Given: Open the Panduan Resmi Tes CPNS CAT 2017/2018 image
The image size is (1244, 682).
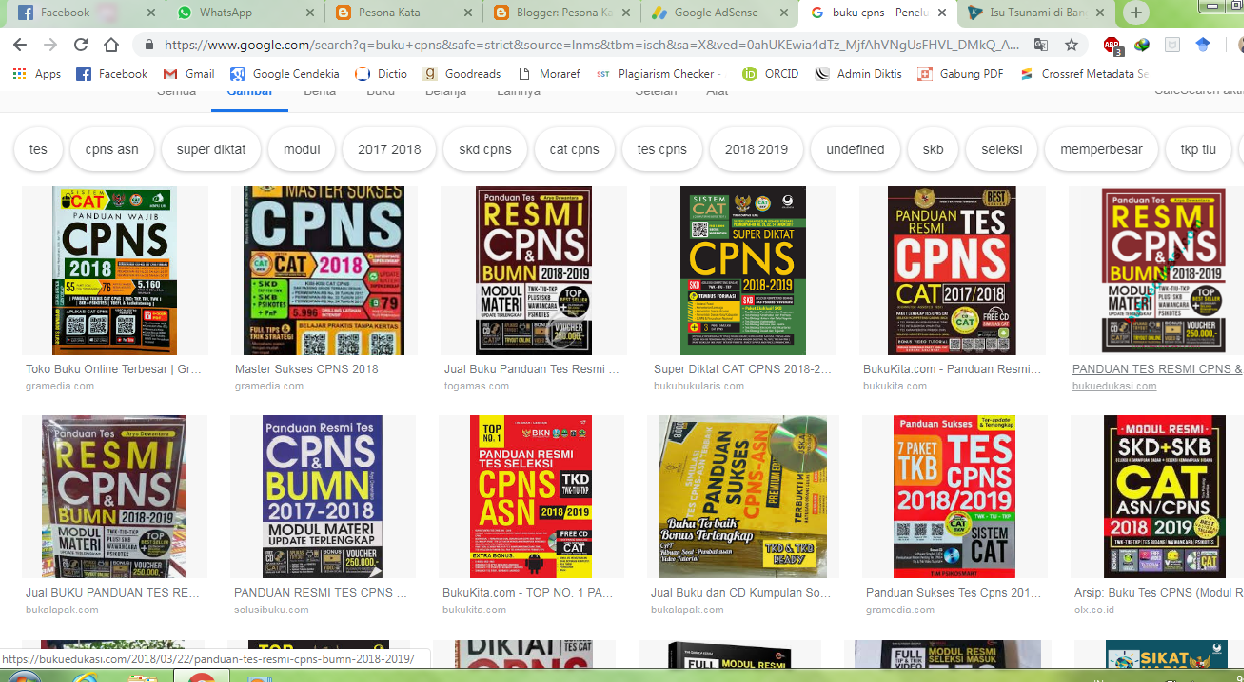Looking at the screenshot, I should pyautogui.click(x=952, y=270).
